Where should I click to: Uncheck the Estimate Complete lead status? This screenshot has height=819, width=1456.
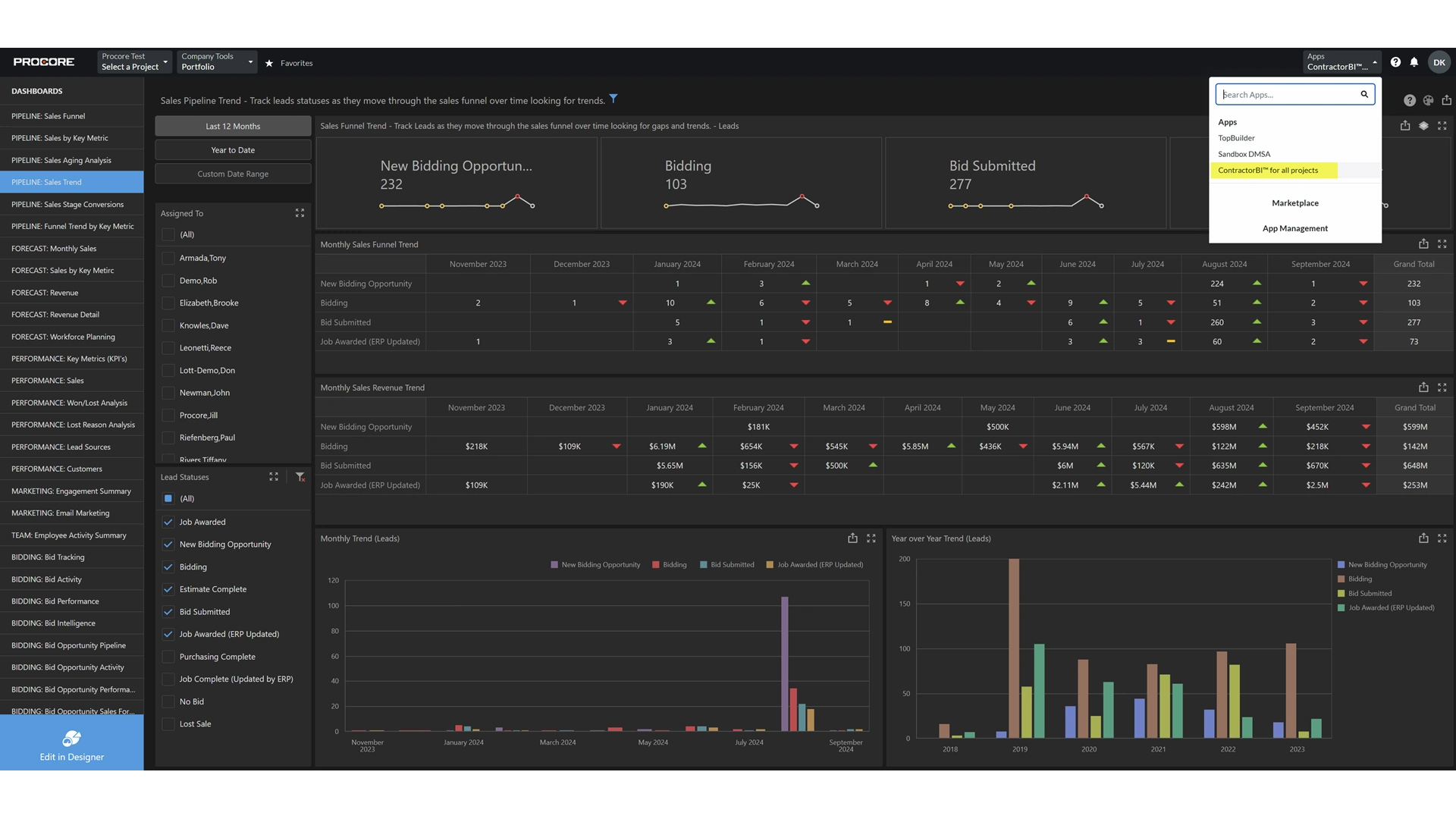(168, 589)
